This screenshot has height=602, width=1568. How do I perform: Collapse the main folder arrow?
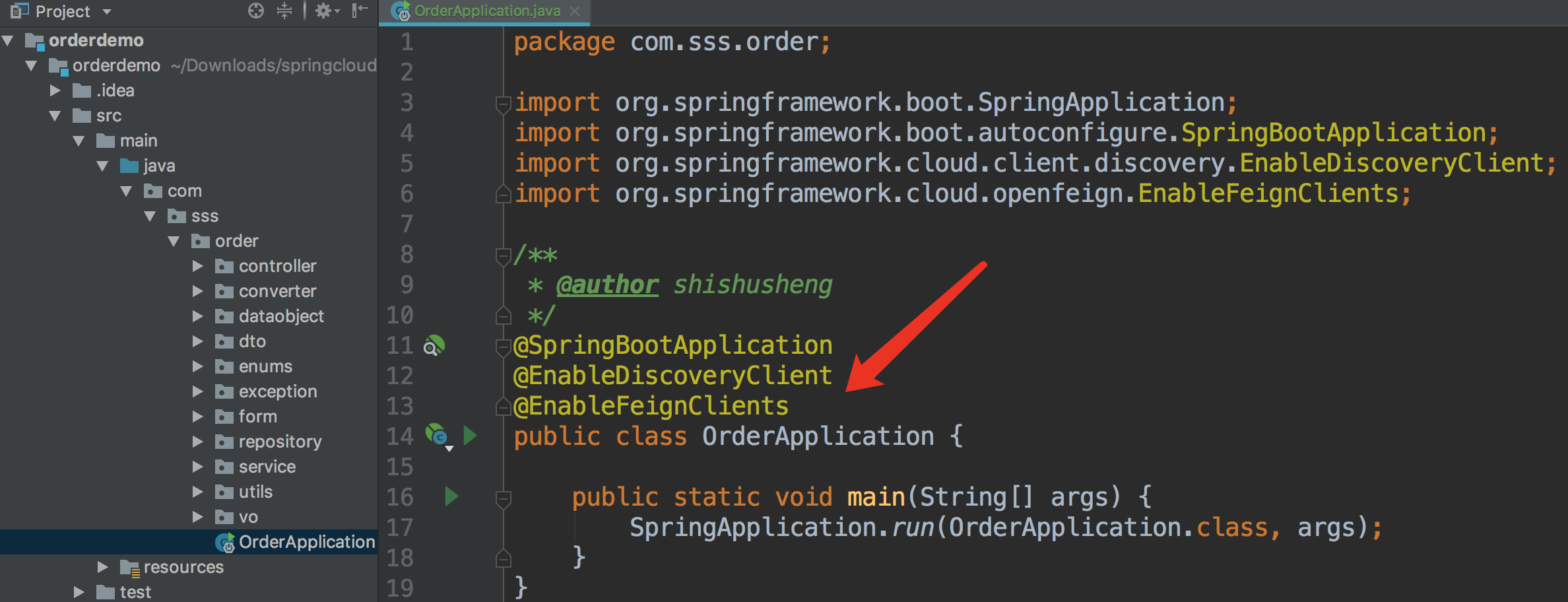click(x=80, y=141)
